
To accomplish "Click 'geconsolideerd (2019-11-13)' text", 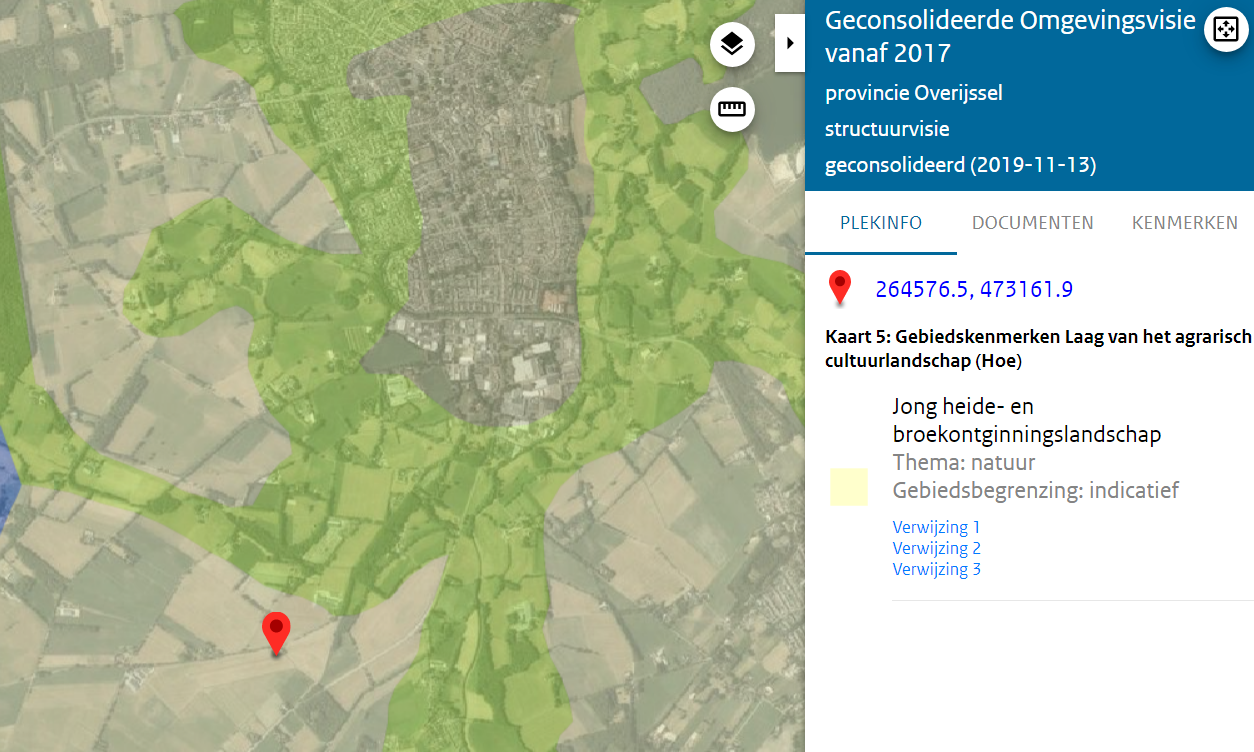I will tap(960, 166).
